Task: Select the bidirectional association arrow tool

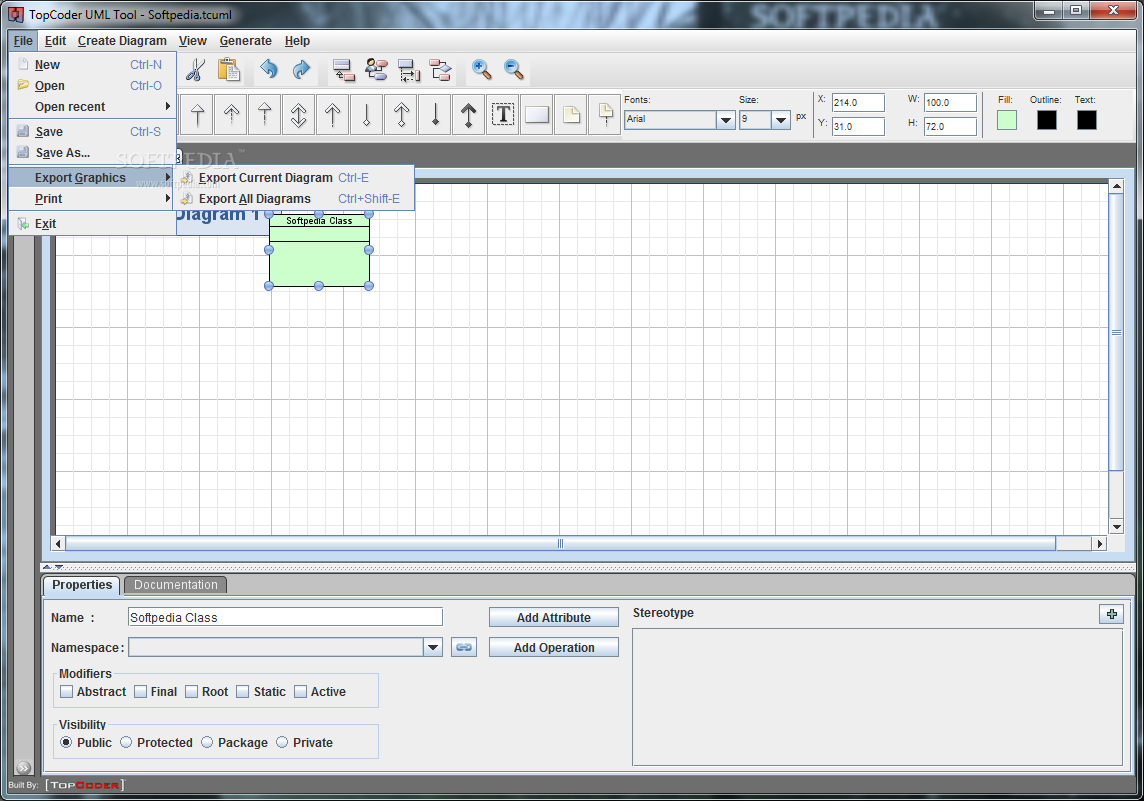Action: pos(298,115)
